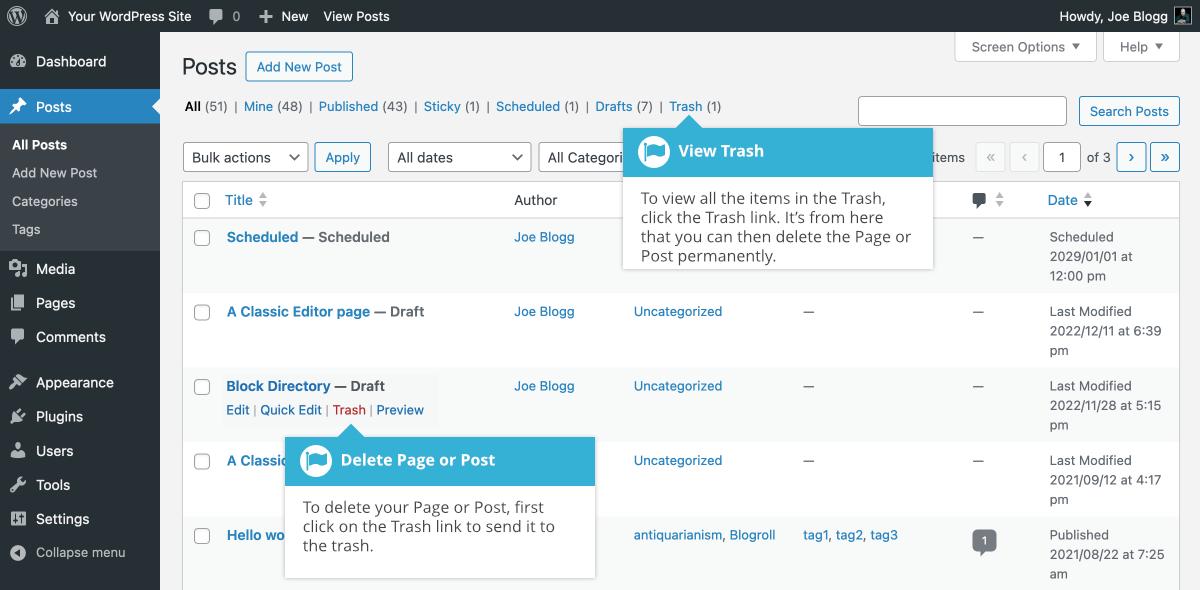The image size is (1200, 590).
Task: Open the home icon for Your WordPress Site
Action: [x=52, y=16]
